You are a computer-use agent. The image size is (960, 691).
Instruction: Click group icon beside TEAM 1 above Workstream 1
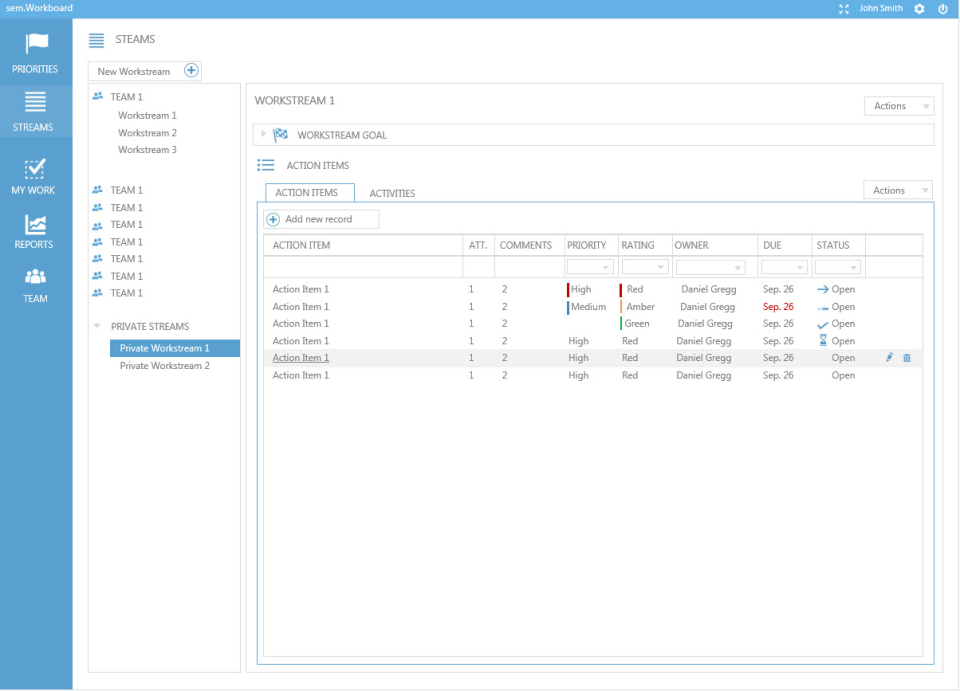tap(97, 96)
